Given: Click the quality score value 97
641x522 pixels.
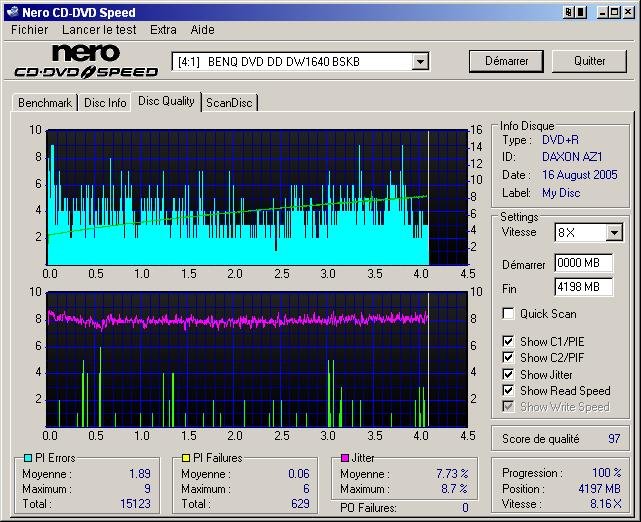Looking at the screenshot, I should tap(614, 439).
